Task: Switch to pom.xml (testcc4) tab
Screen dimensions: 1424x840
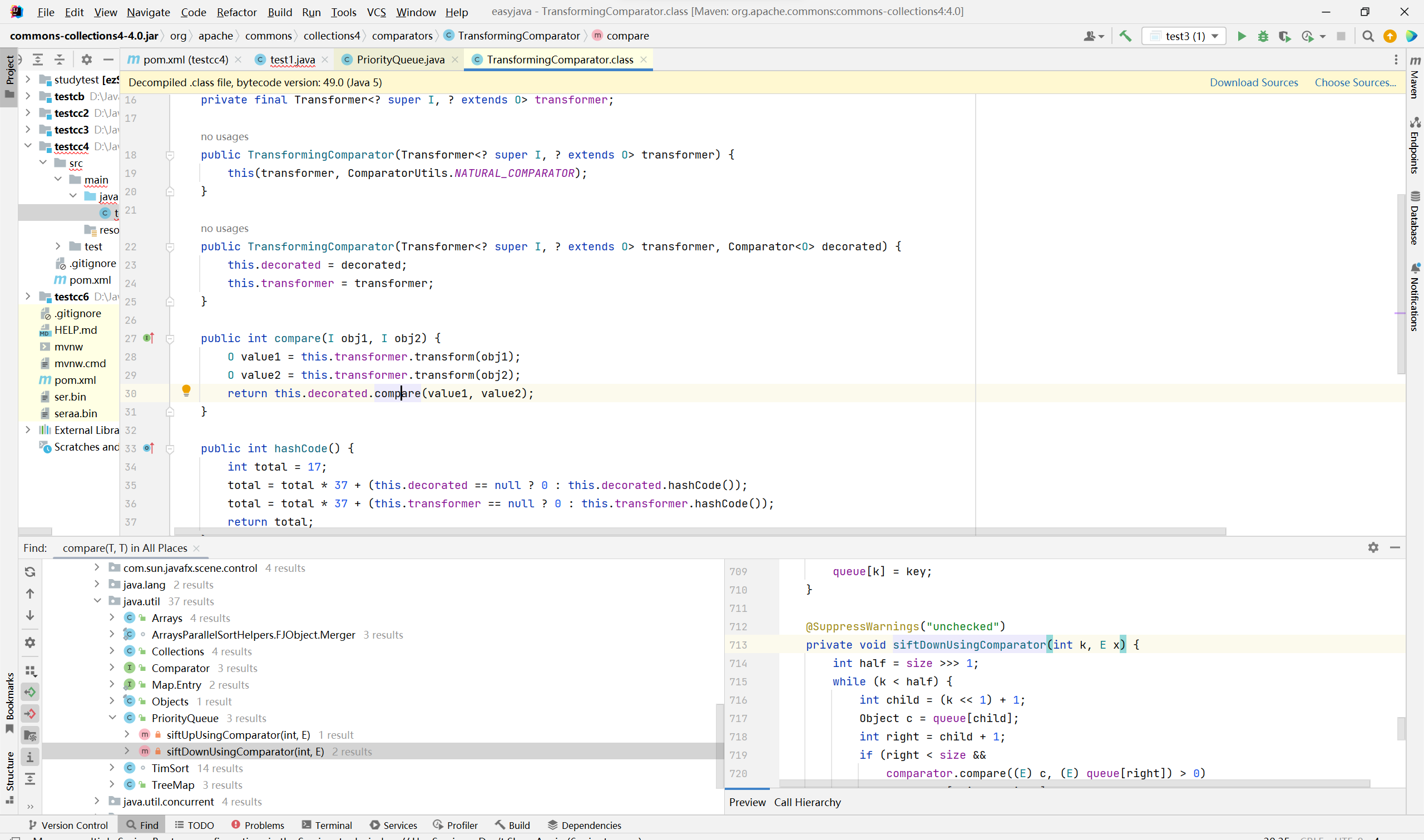Action: pyautogui.click(x=186, y=60)
